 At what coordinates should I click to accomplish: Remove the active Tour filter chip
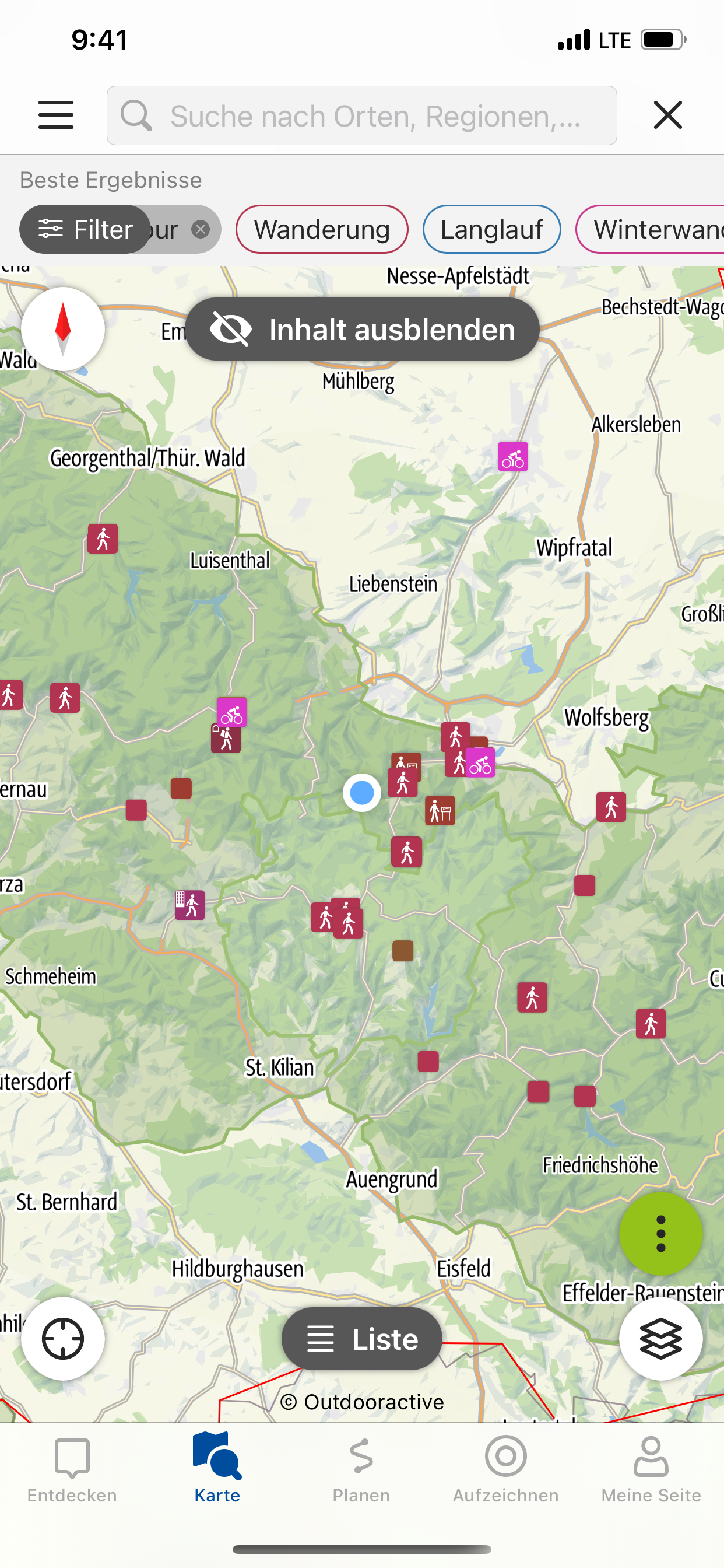point(200,229)
